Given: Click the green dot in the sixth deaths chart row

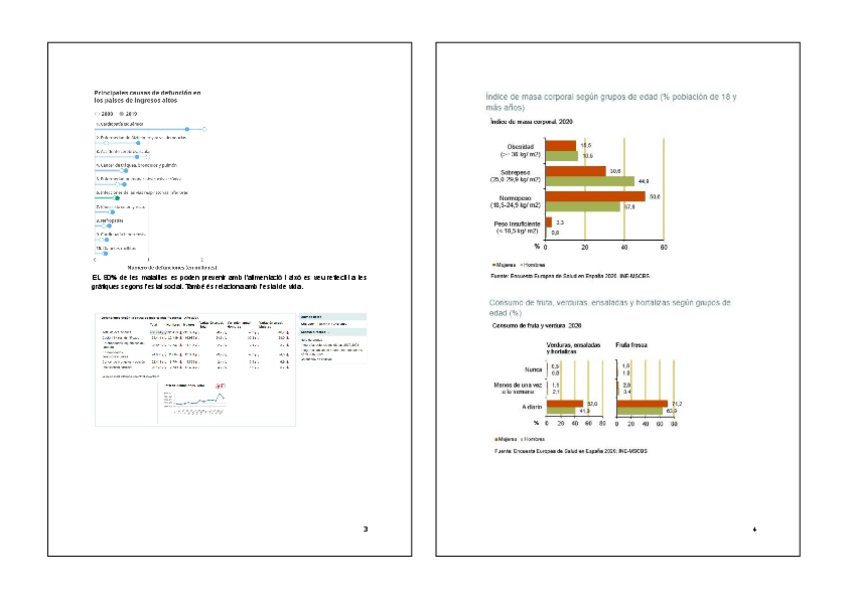Looking at the screenshot, I should (x=117, y=198).
